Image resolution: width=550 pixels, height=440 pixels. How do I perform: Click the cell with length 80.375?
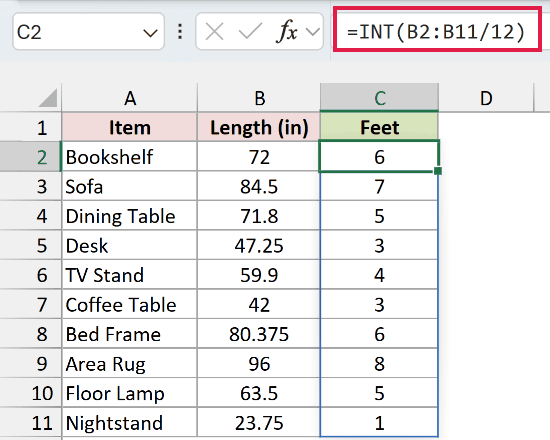tap(259, 334)
